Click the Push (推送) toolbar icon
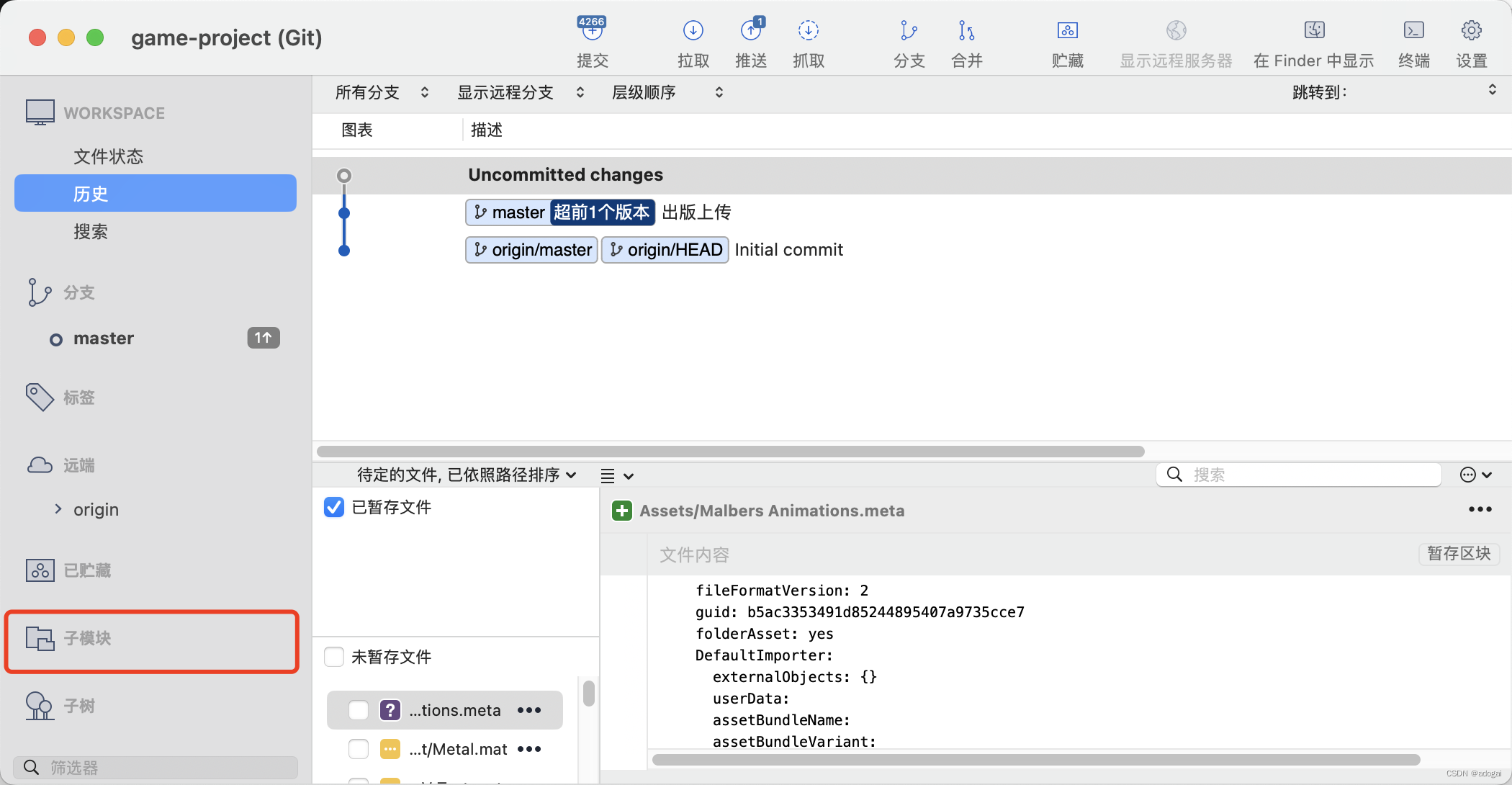Screen dimensions: 1512x785 point(751,30)
